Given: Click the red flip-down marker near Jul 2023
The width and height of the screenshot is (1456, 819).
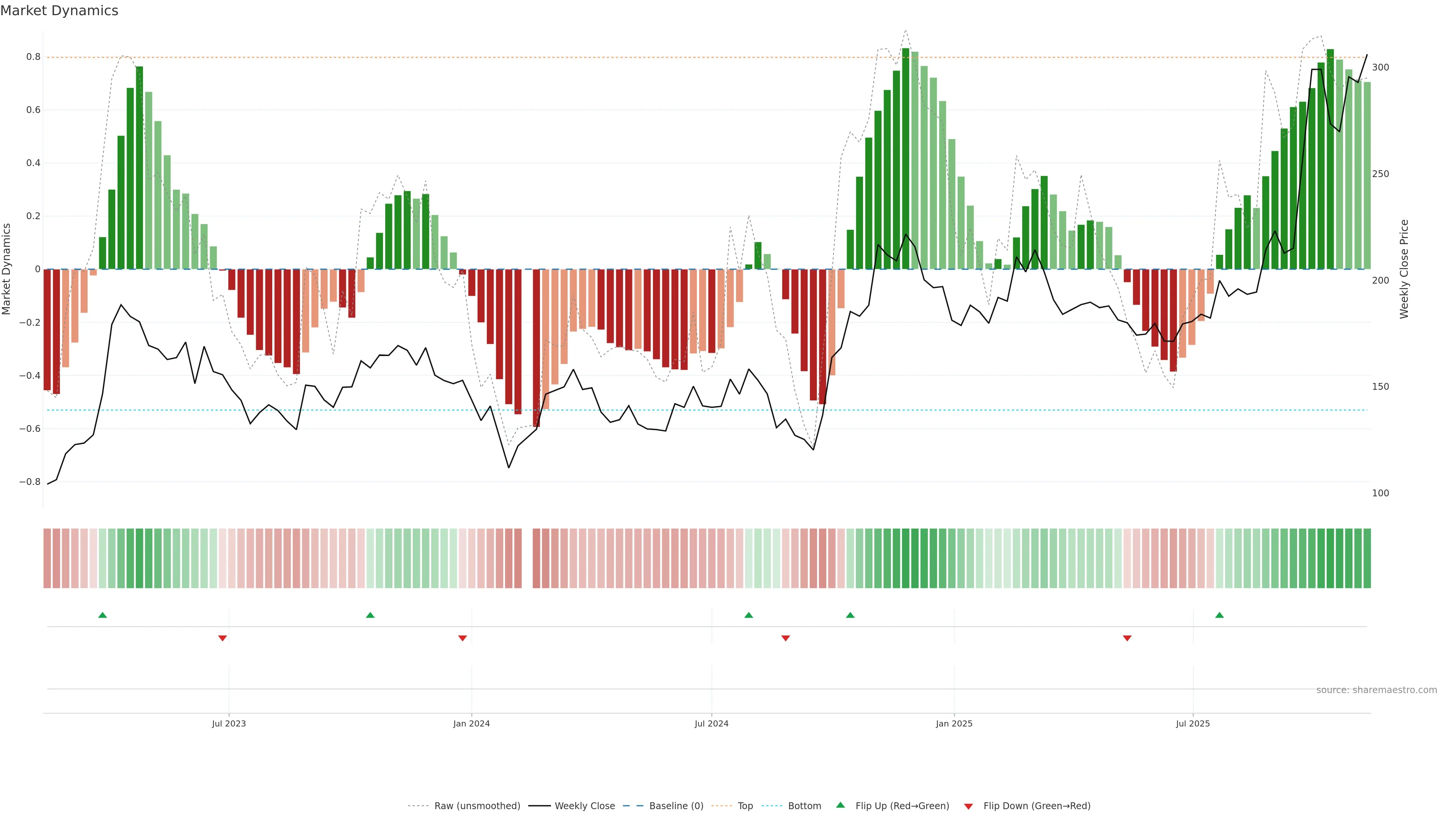Looking at the screenshot, I should coord(223,638).
